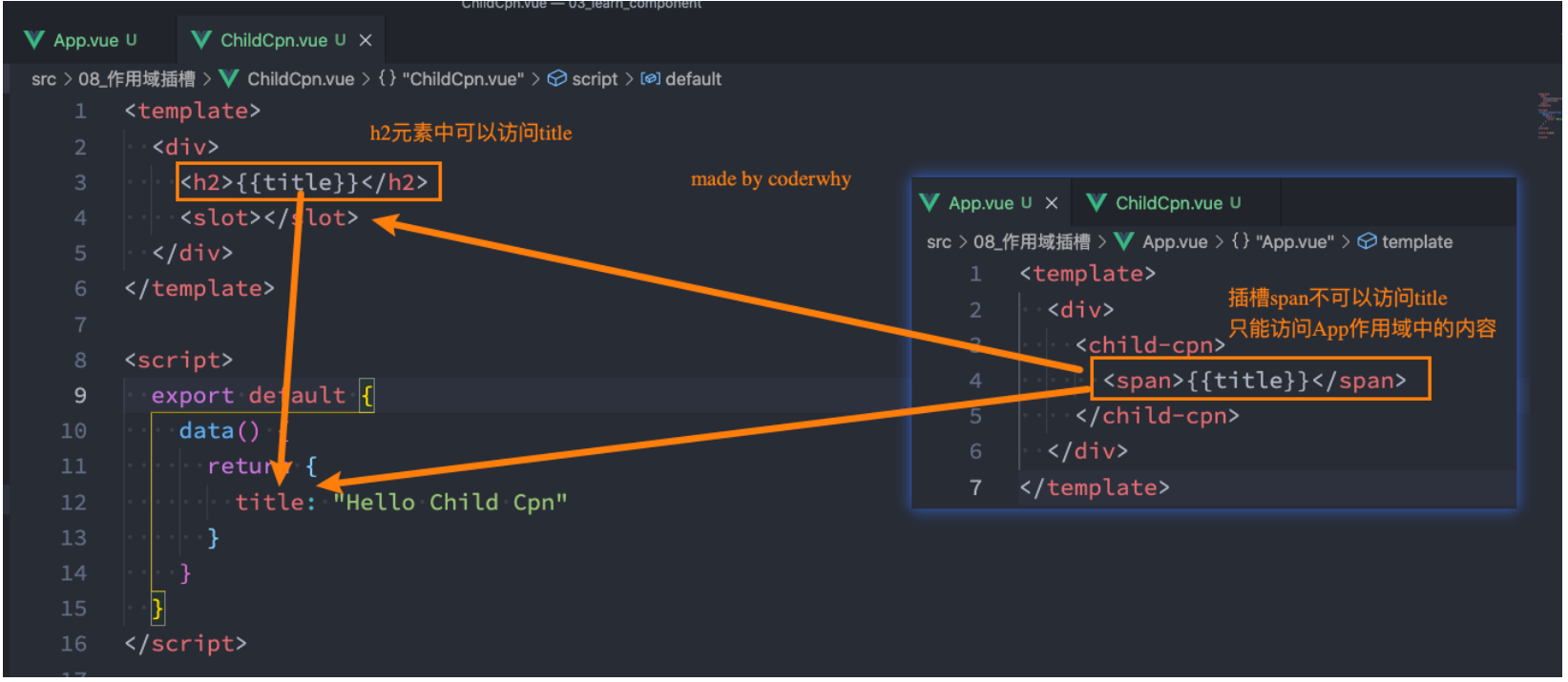
Task: Click the minimap preview at the editor's top right
Action: 1547,115
